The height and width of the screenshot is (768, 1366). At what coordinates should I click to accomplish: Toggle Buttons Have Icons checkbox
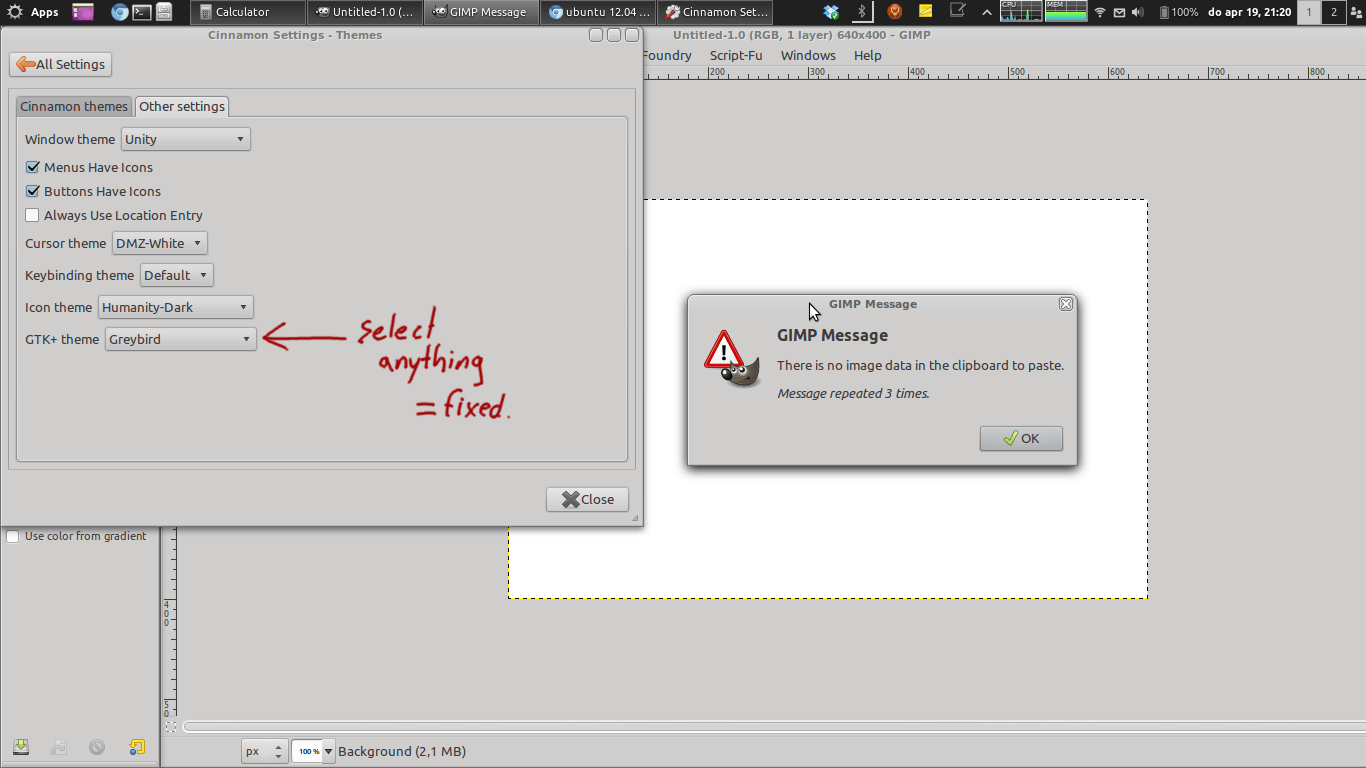pyautogui.click(x=32, y=191)
